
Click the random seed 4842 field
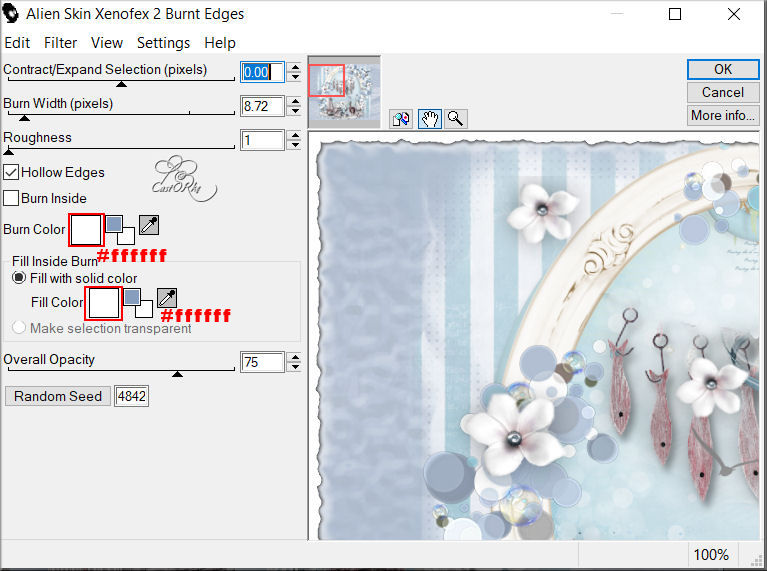click(x=132, y=396)
